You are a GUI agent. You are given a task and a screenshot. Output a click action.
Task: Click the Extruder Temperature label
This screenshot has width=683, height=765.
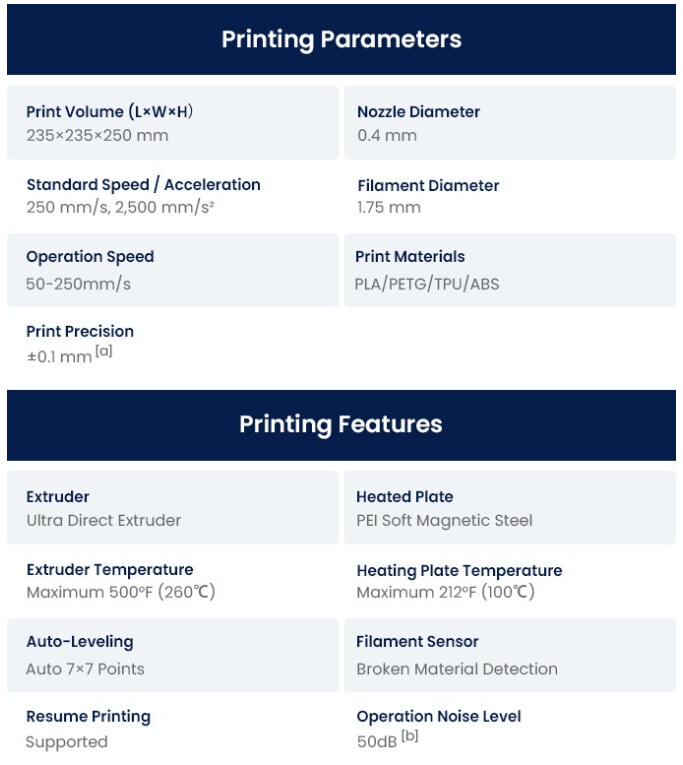coord(110,570)
